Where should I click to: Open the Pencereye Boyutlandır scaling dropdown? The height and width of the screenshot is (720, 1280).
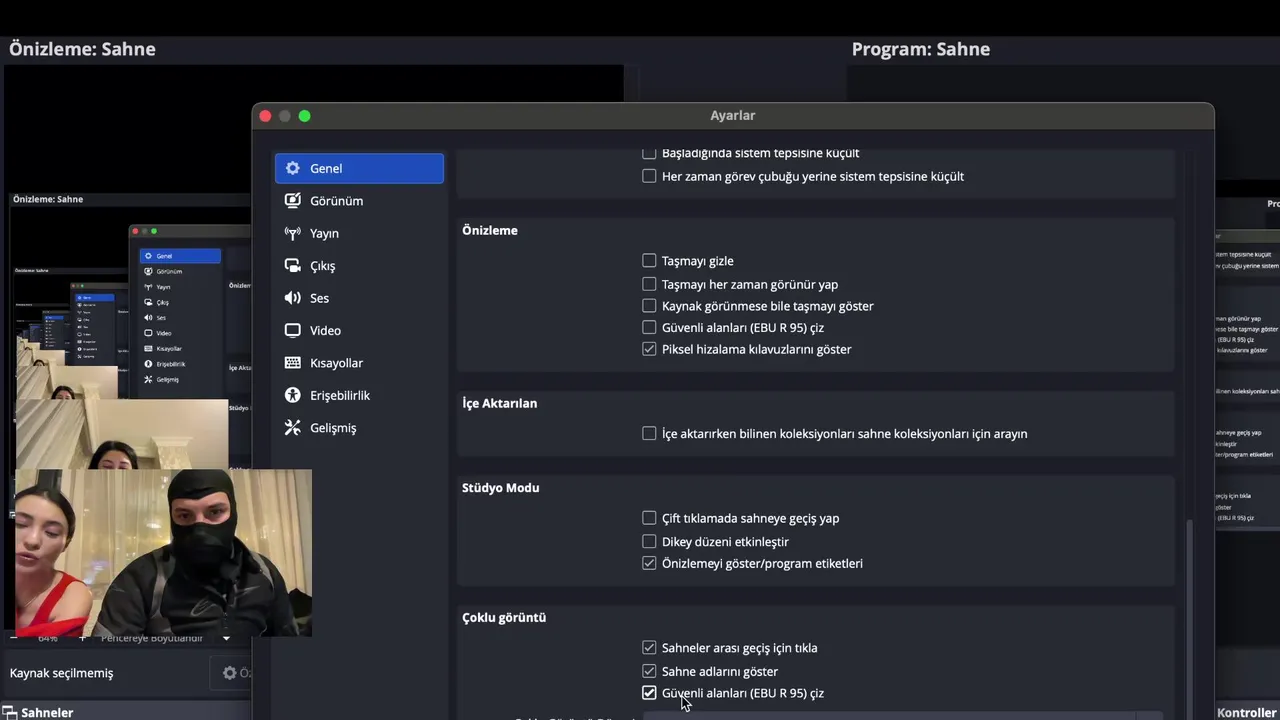[x=226, y=638]
